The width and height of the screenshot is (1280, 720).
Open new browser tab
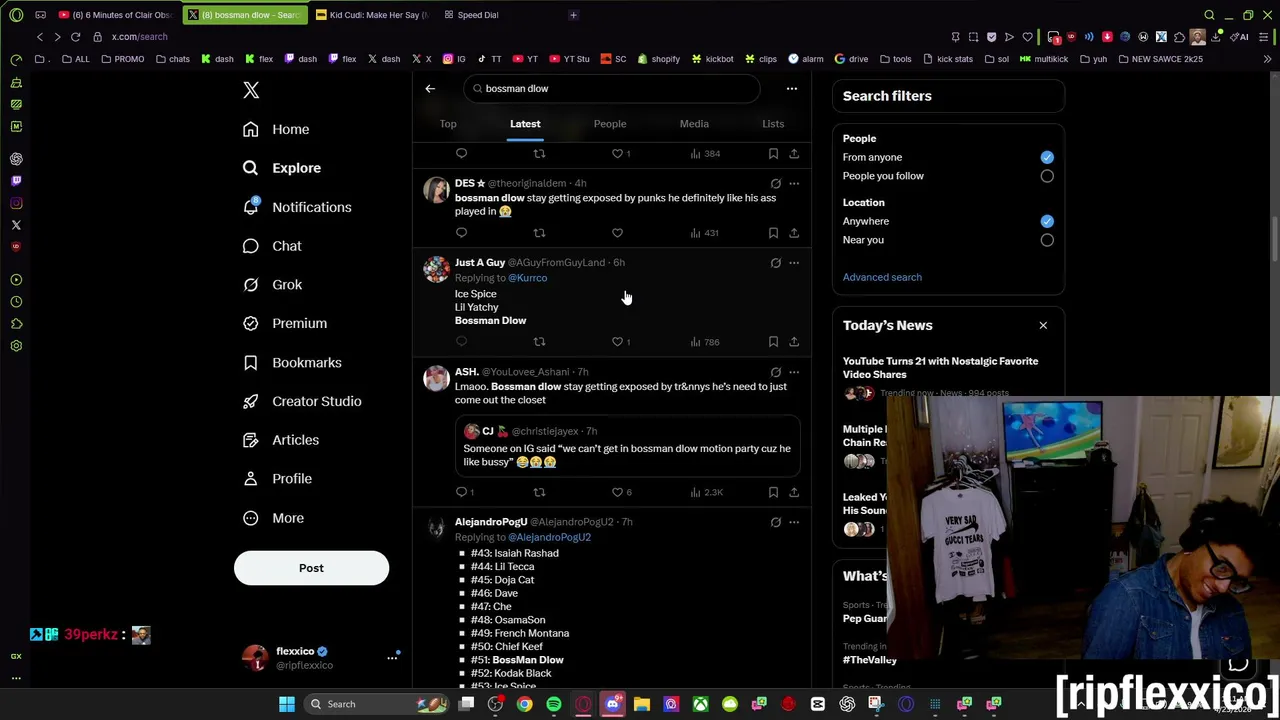pos(573,15)
